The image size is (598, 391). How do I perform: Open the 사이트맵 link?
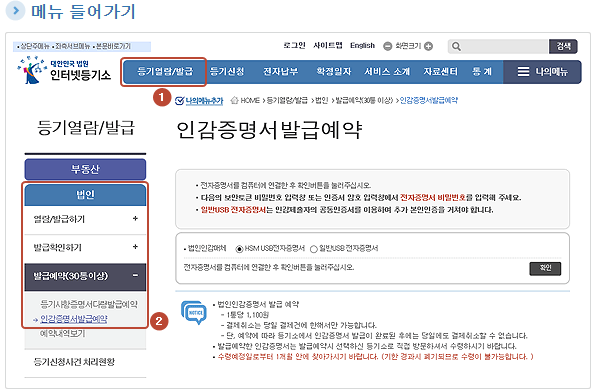click(328, 46)
